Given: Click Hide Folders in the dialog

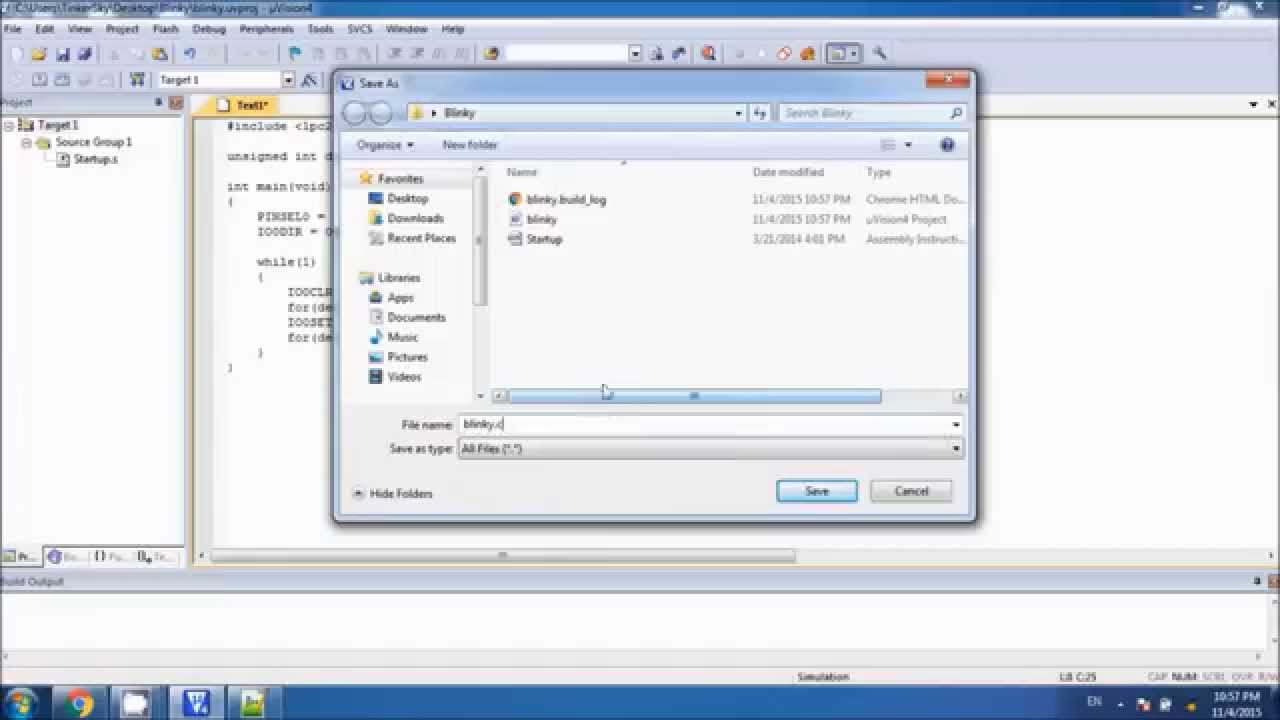Looking at the screenshot, I should pyautogui.click(x=392, y=494).
